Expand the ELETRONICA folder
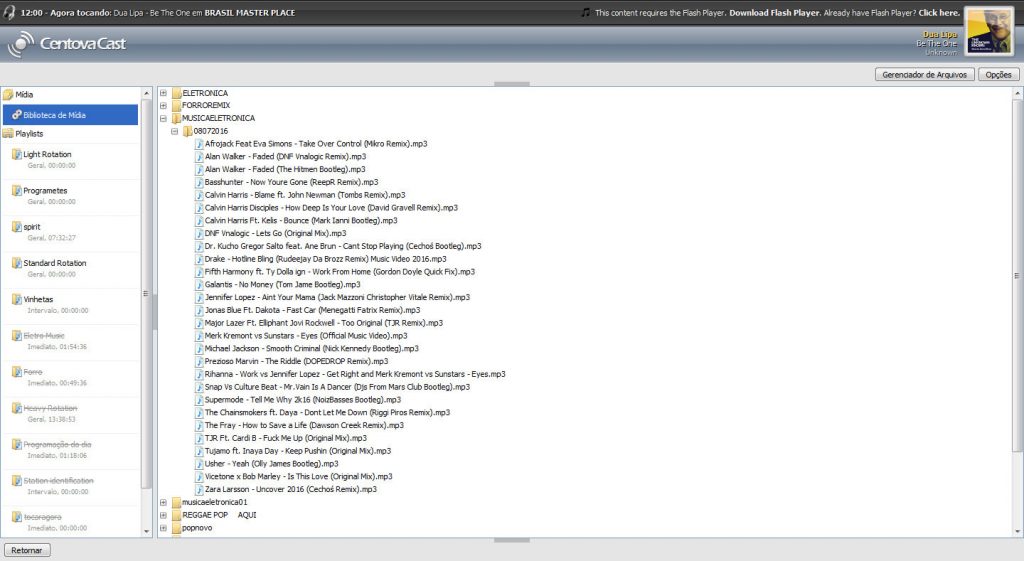The height and width of the screenshot is (561, 1024). (x=163, y=93)
